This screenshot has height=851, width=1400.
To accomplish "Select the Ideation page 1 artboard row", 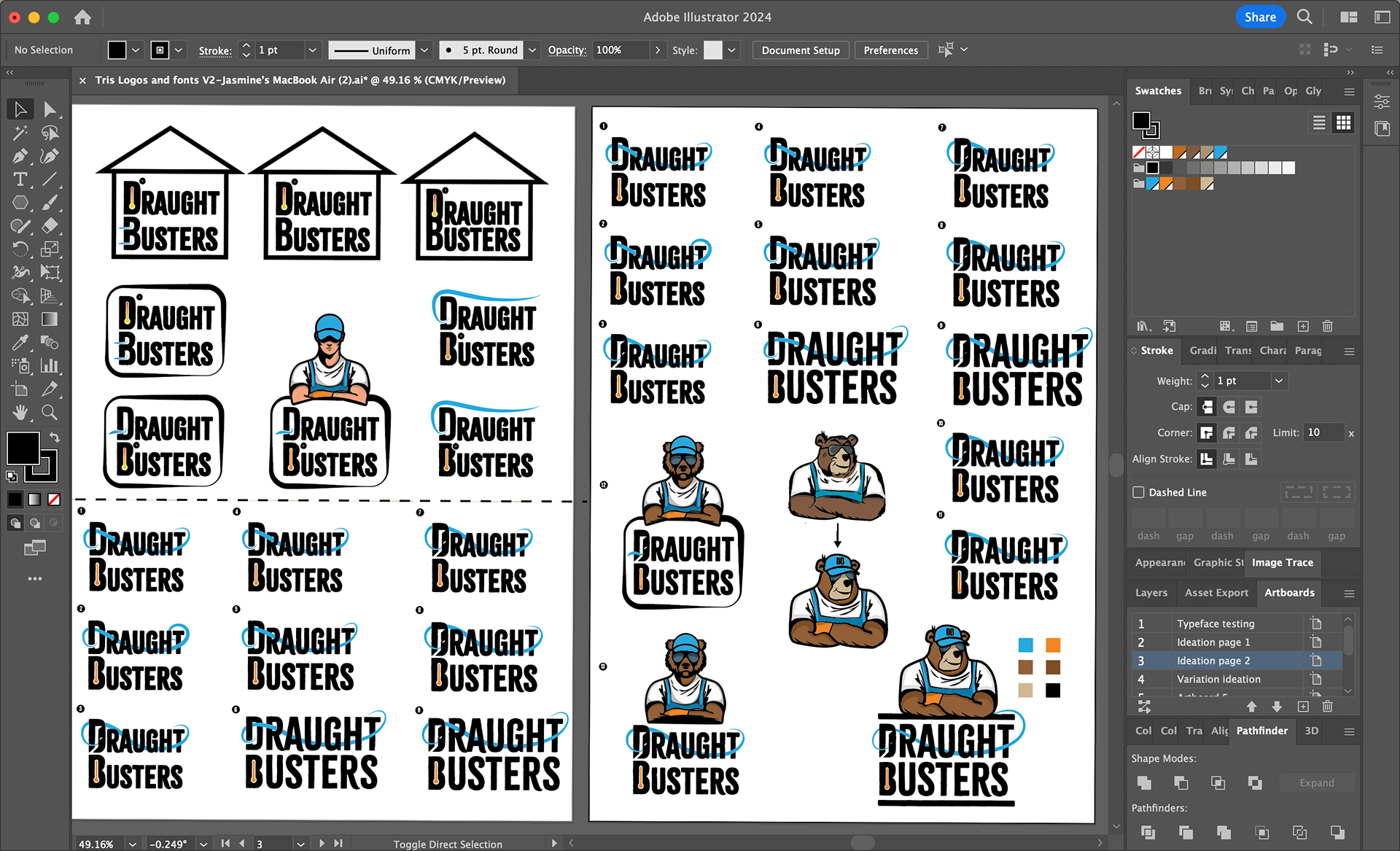I will tap(1237, 642).
